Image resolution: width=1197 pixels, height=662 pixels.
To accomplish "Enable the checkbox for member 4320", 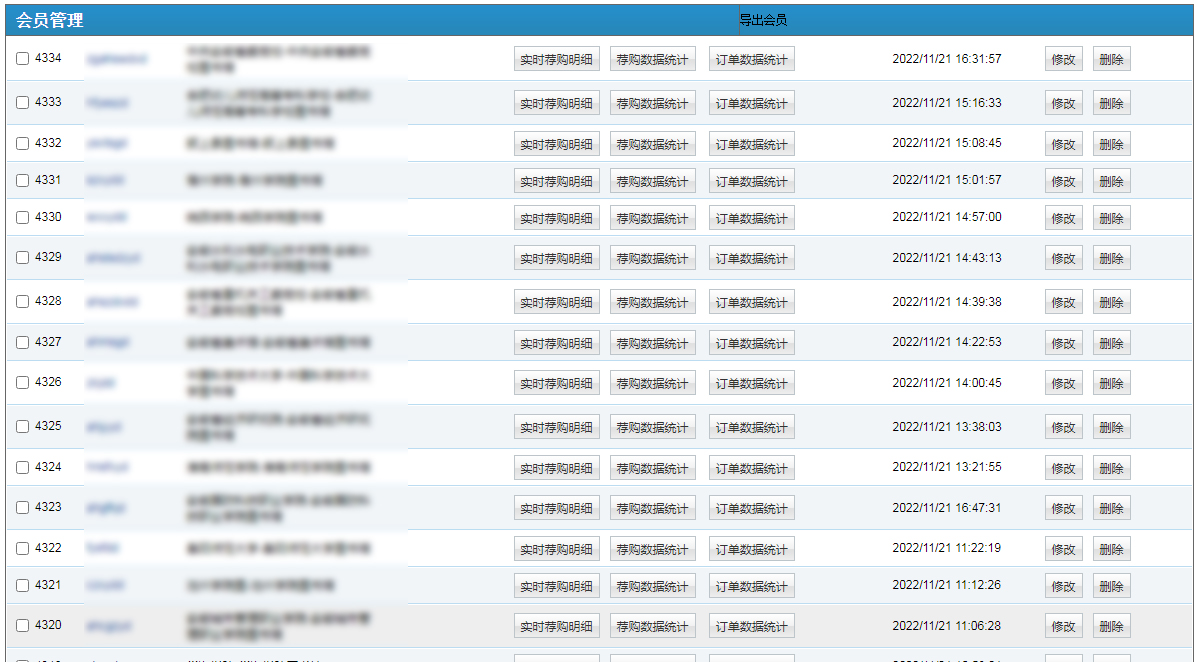I will point(23,625).
